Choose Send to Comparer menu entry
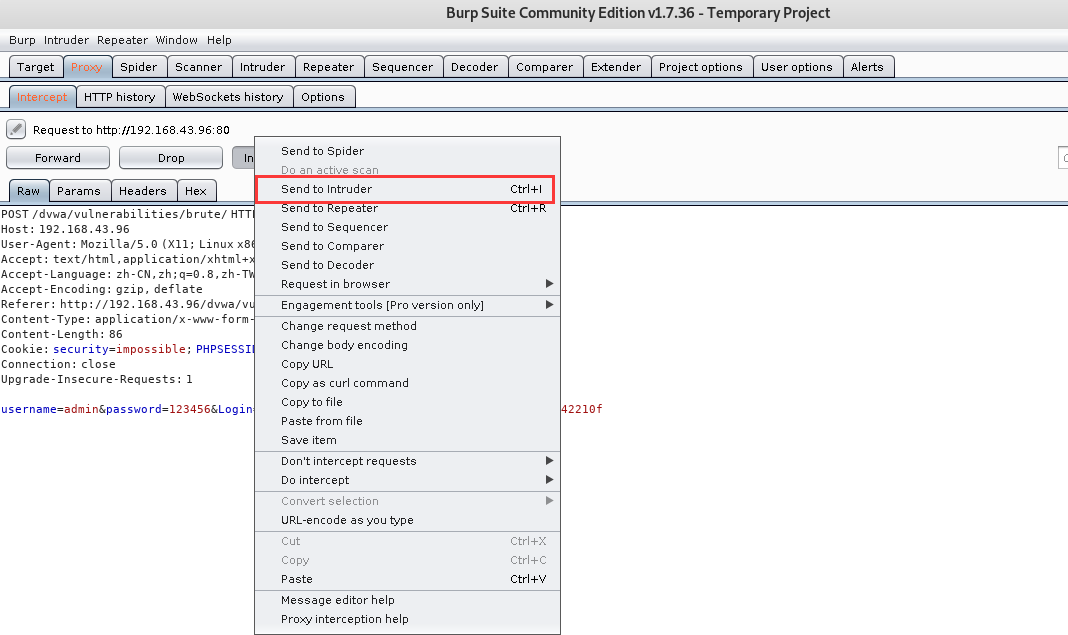This screenshot has height=635, width=1068. 407,246
